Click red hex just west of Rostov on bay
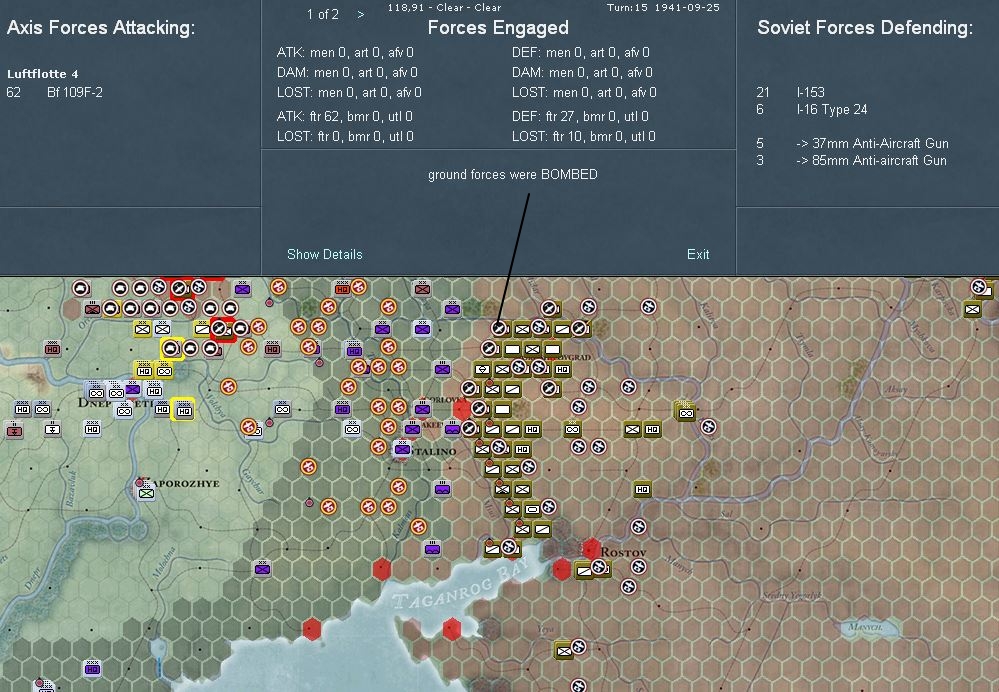This screenshot has width=999, height=692. pyautogui.click(x=561, y=569)
